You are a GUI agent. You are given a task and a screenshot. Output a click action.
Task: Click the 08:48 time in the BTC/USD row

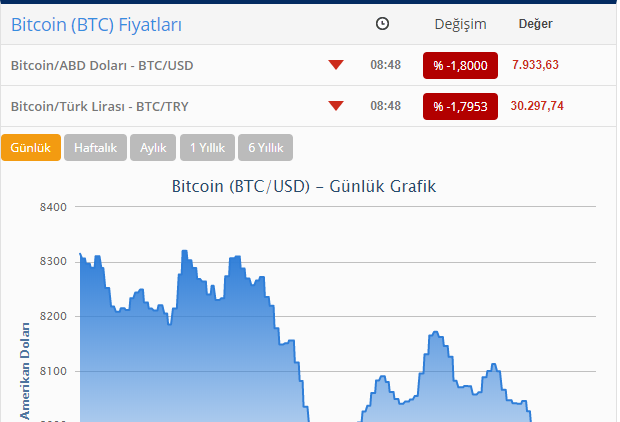click(386, 65)
